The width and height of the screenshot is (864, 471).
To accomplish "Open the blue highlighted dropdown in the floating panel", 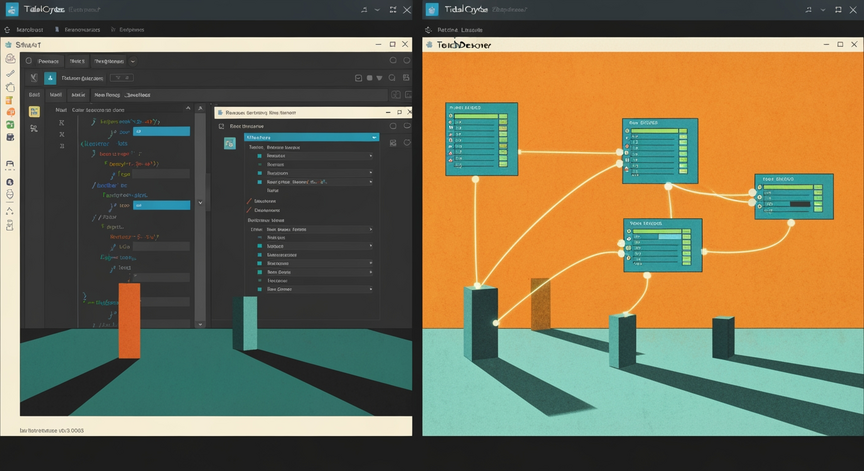I will pos(311,137).
